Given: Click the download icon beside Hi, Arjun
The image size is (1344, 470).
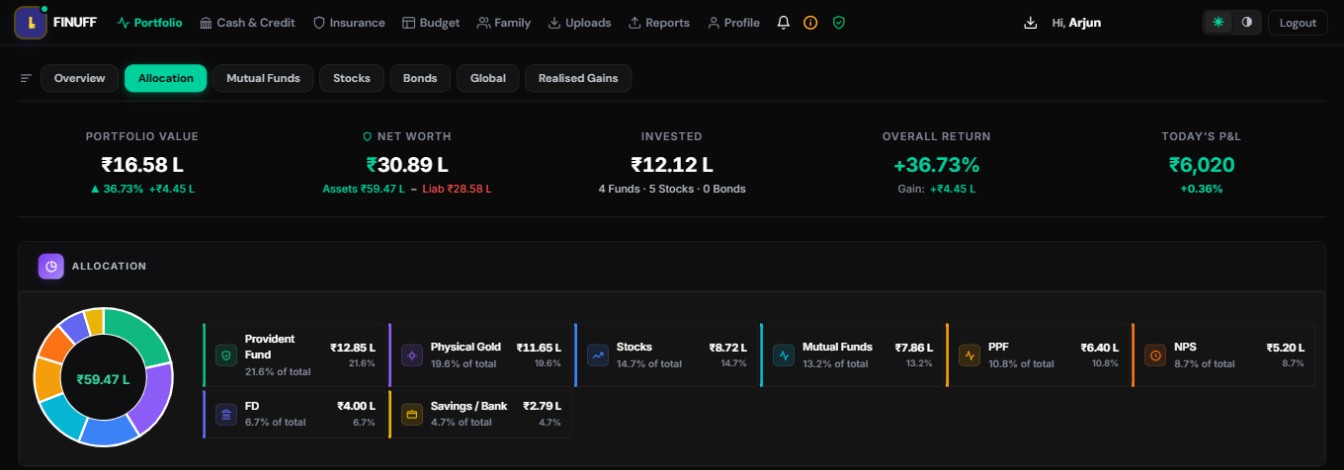Looking at the screenshot, I should pyautogui.click(x=1031, y=23).
